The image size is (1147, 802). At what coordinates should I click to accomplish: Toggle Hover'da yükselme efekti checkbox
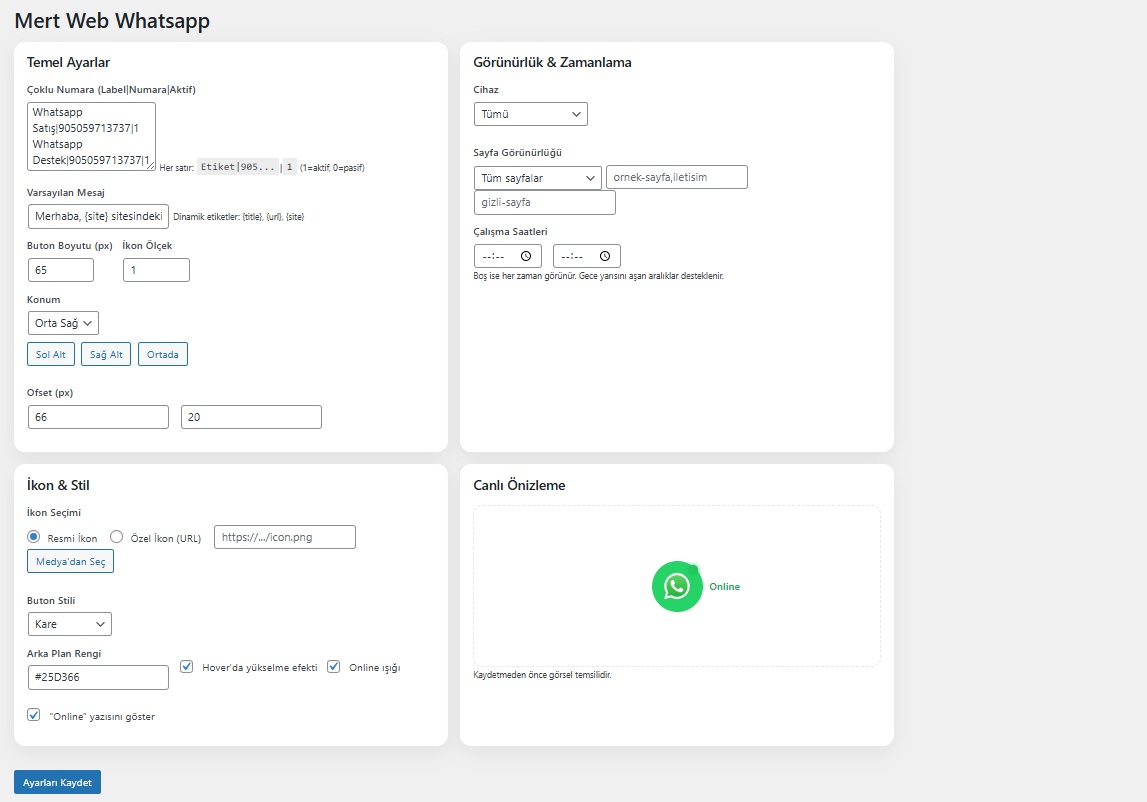[x=187, y=667]
